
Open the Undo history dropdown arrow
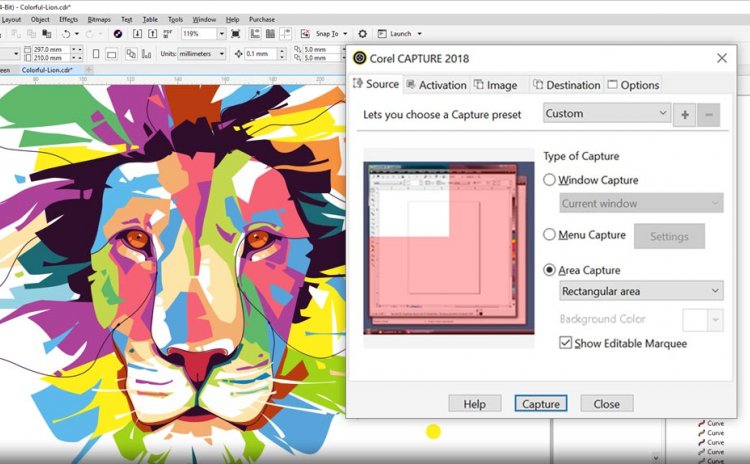[x=77, y=33]
